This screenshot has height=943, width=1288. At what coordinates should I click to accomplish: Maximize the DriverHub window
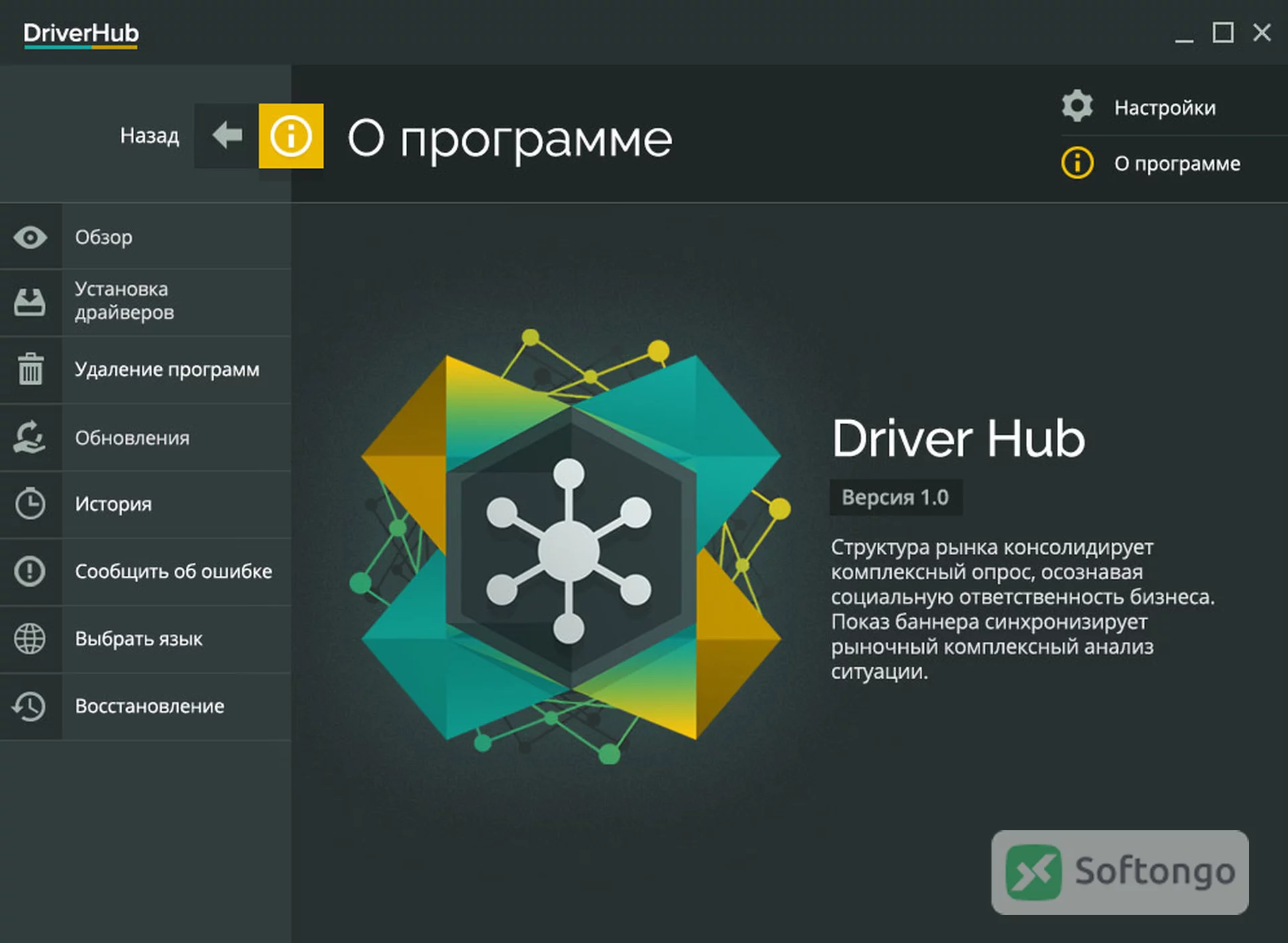[1223, 32]
